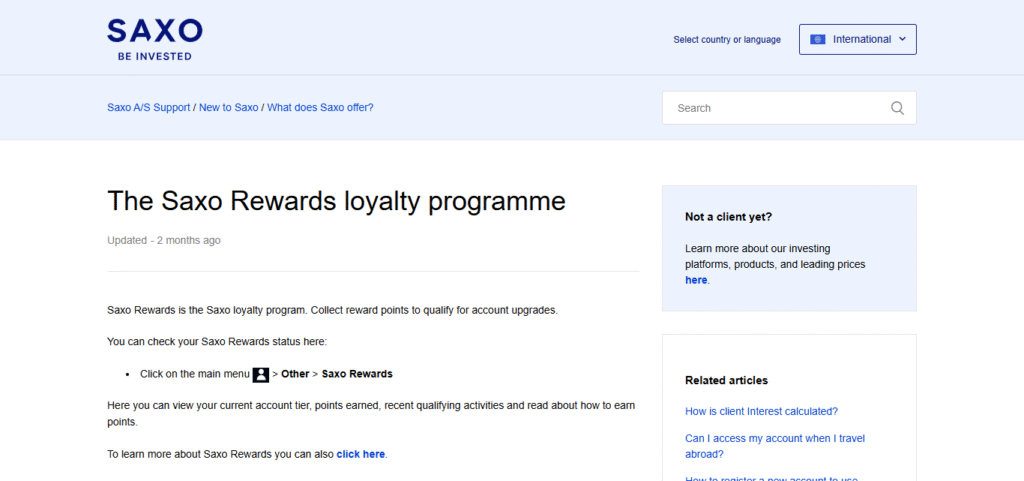Click the Select country or language label
The width and height of the screenshot is (1024, 481).
click(x=727, y=40)
